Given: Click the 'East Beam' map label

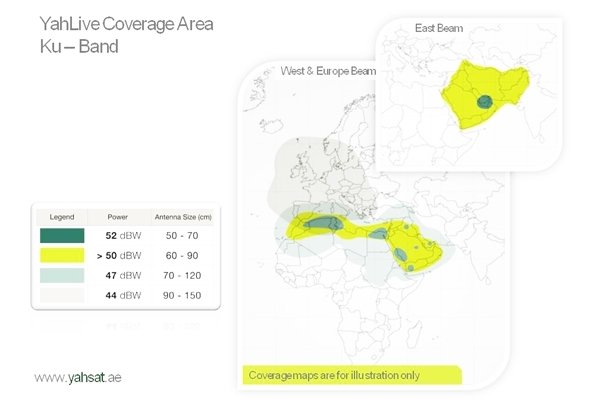Looking at the screenshot, I should click(x=439, y=28).
